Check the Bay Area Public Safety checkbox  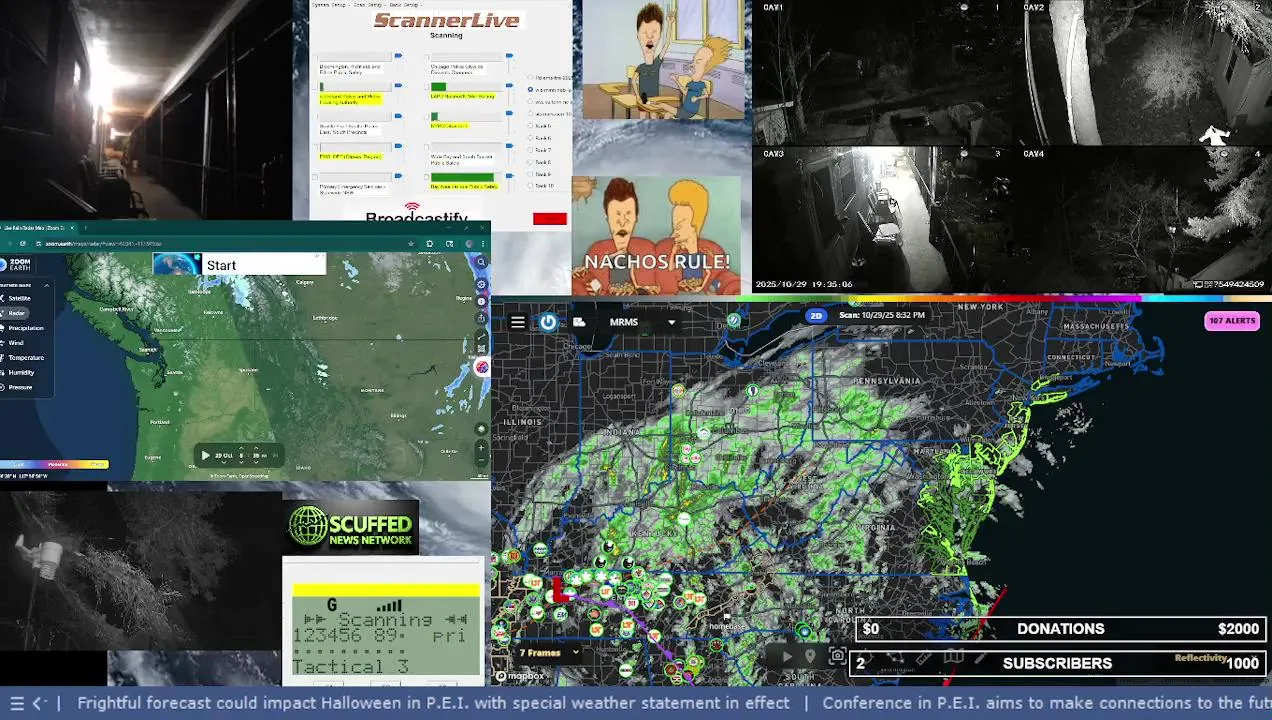click(427, 177)
